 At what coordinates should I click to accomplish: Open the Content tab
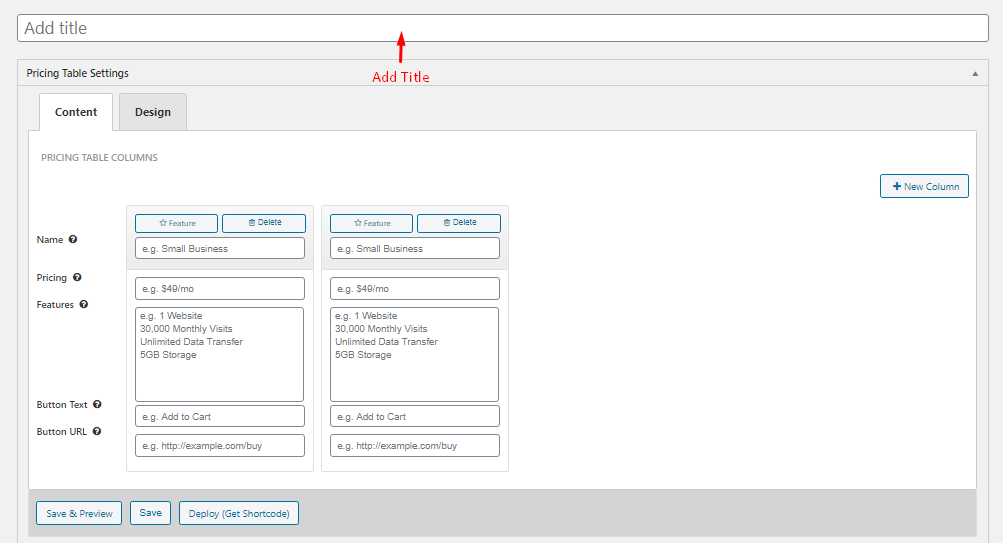click(x=76, y=112)
